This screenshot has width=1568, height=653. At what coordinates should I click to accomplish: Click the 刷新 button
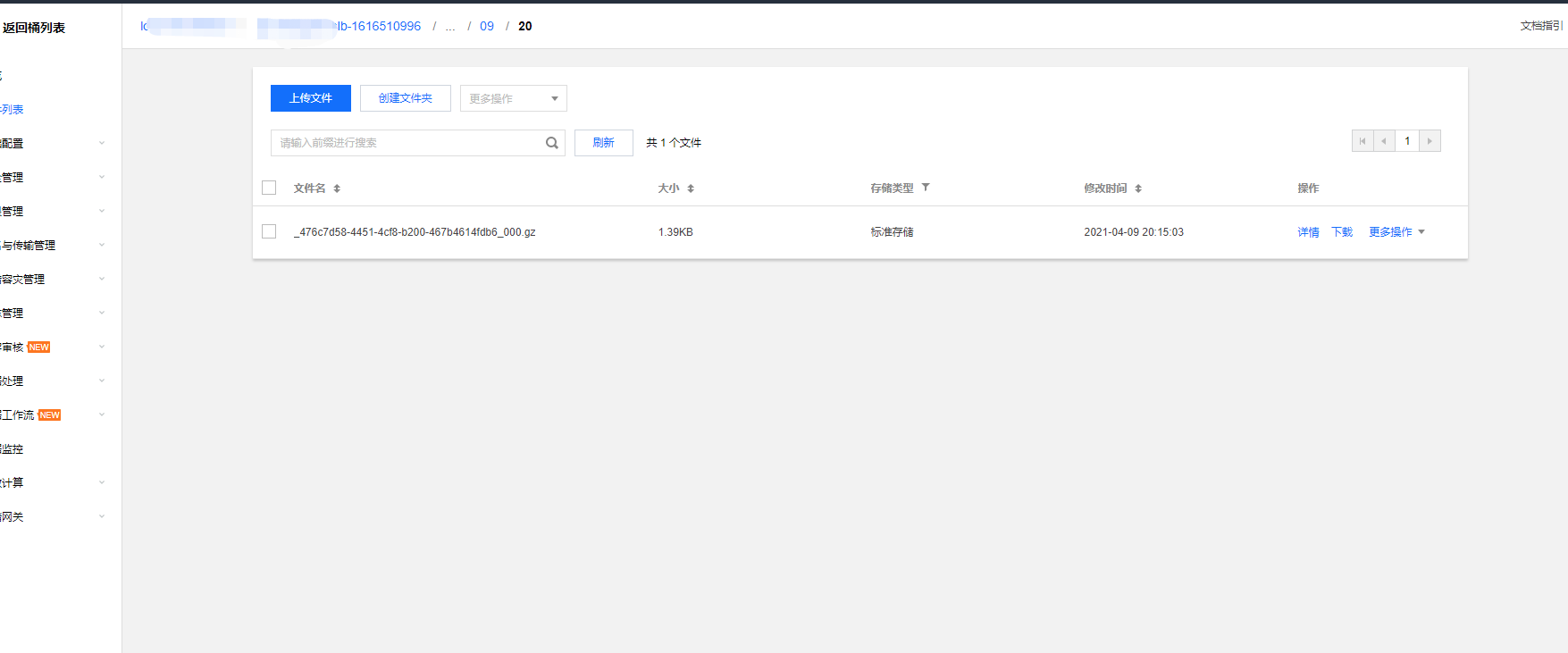click(604, 143)
